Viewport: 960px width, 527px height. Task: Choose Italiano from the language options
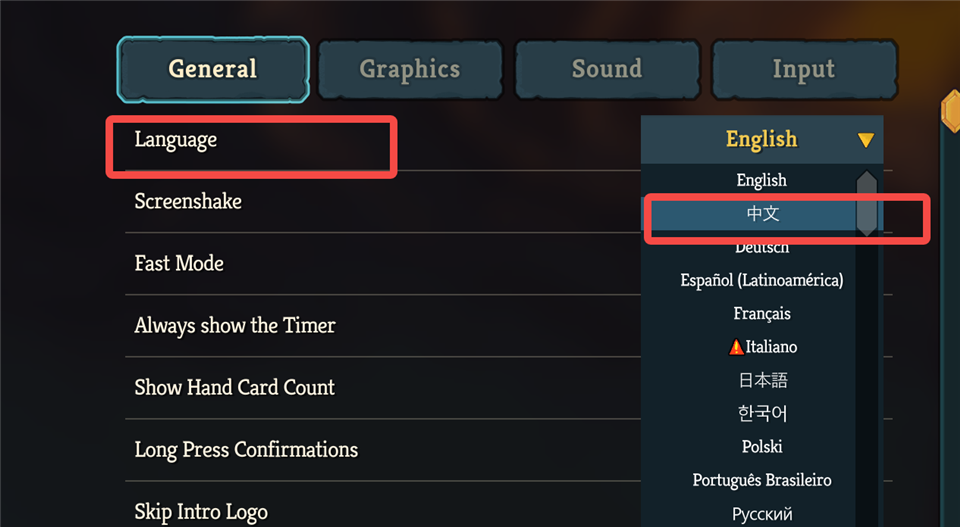(x=770, y=347)
